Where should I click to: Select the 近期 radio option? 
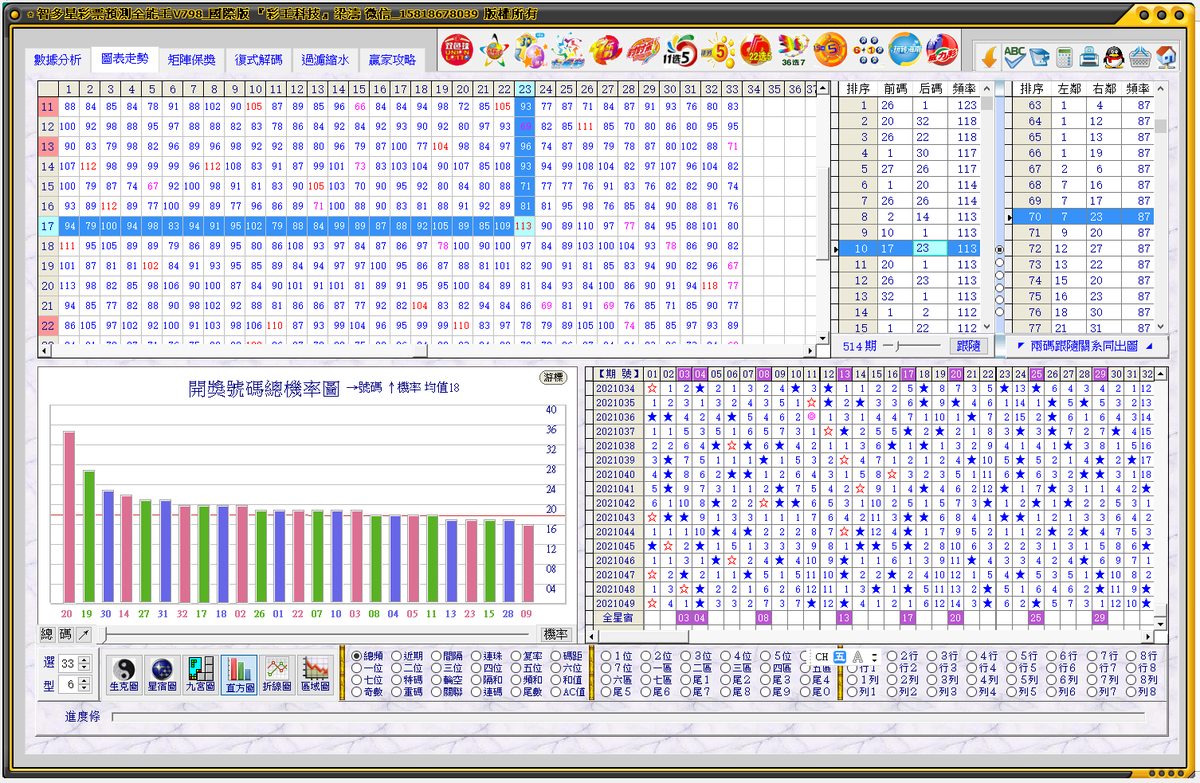coord(407,656)
